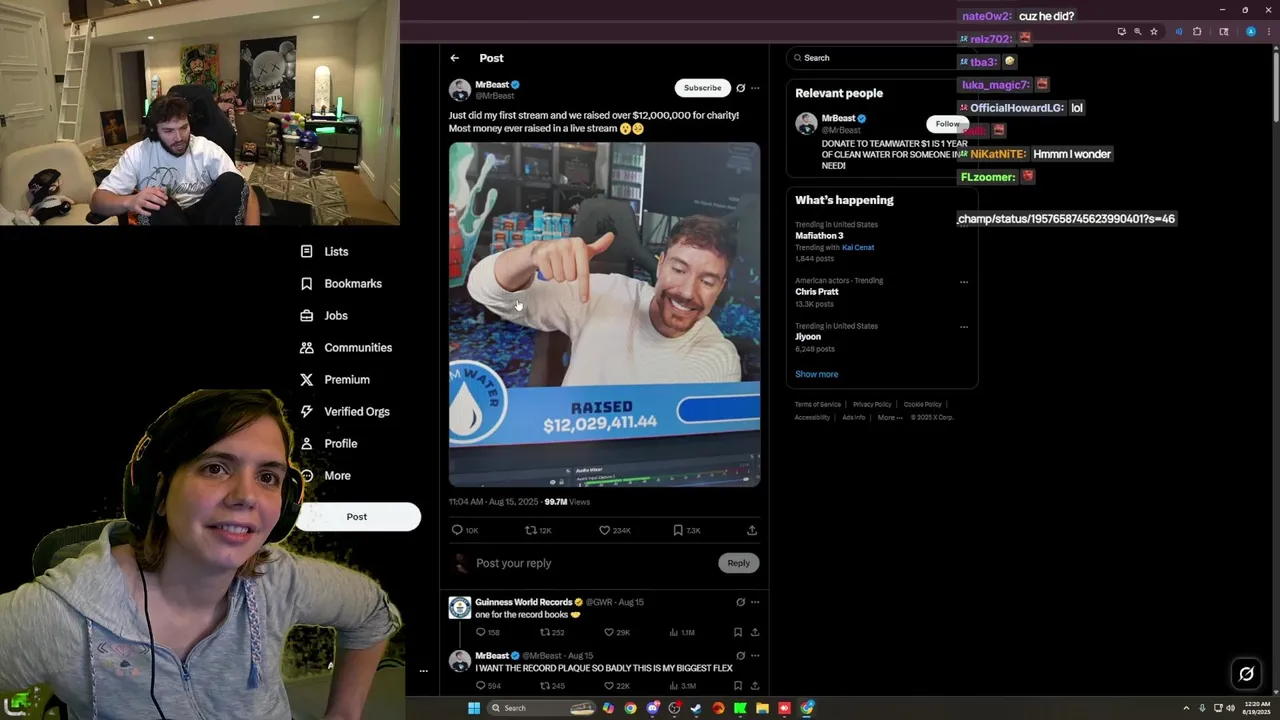
Task: Open more options for Chris Pratt trend
Action: click(x=964, y=282)
